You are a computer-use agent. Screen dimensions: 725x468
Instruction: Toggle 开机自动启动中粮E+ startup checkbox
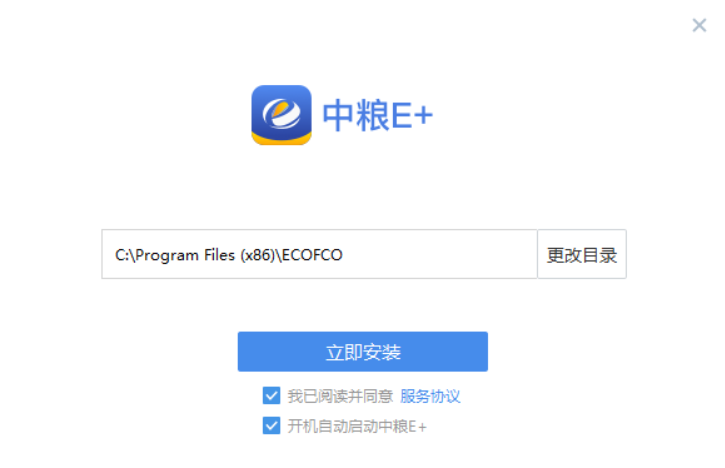(x=271, y=426)
